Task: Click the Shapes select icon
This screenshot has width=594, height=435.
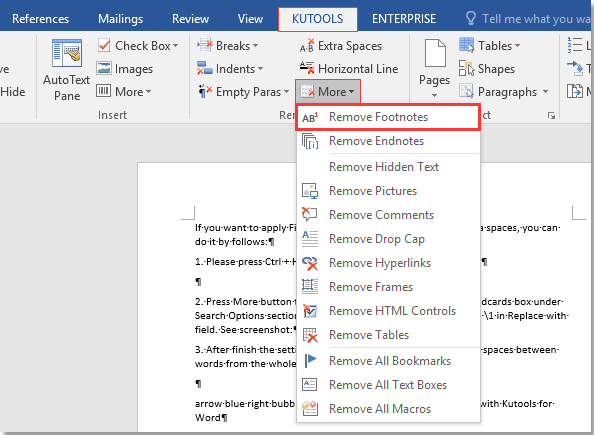Action: tap(466, 68)
